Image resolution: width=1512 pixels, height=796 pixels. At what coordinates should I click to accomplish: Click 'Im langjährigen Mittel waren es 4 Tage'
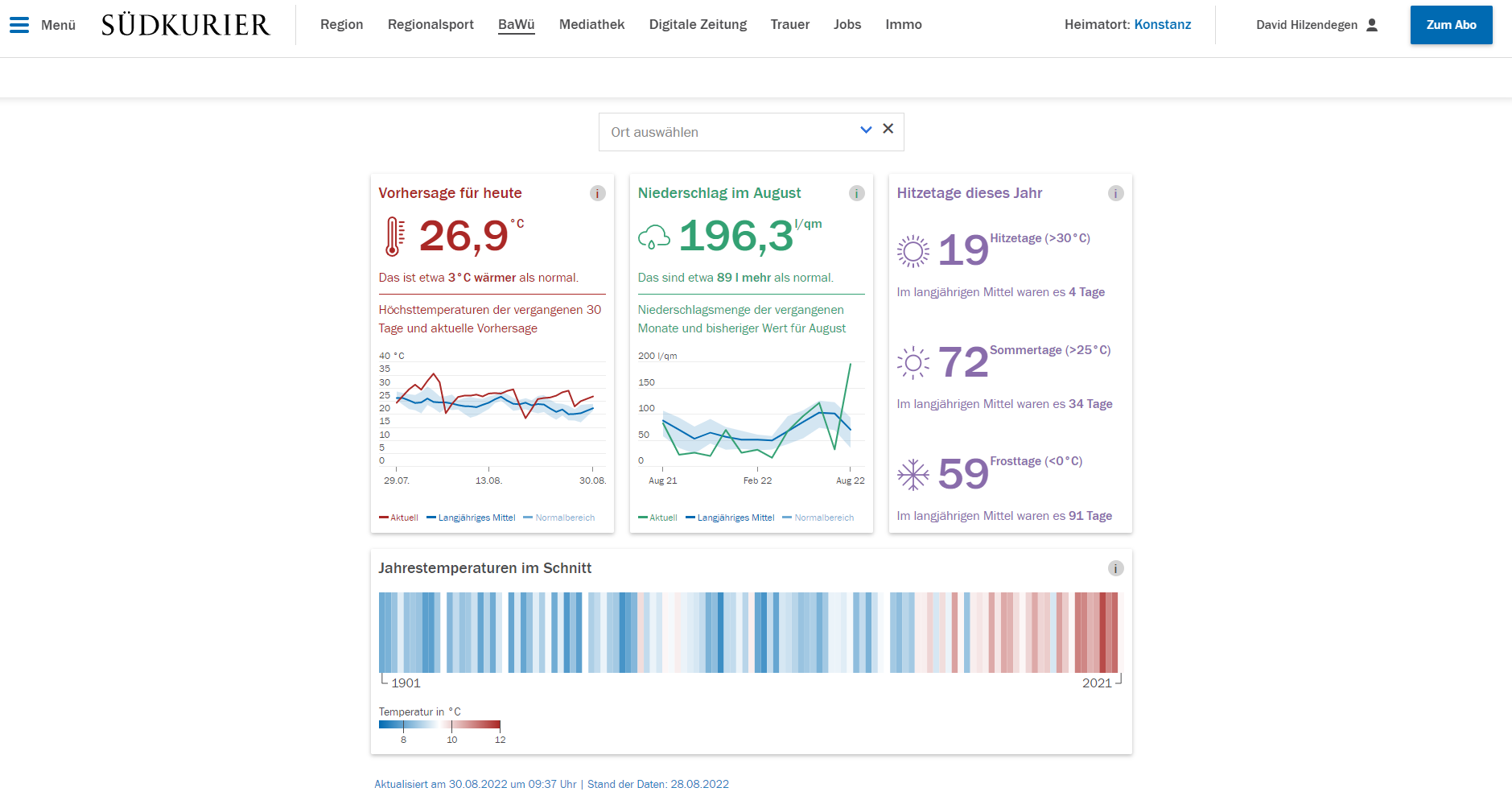point(1001,292)
